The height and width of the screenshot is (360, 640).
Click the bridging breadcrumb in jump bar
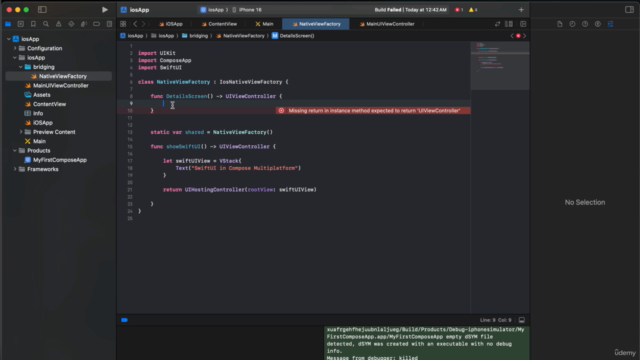tap(195, 36)
